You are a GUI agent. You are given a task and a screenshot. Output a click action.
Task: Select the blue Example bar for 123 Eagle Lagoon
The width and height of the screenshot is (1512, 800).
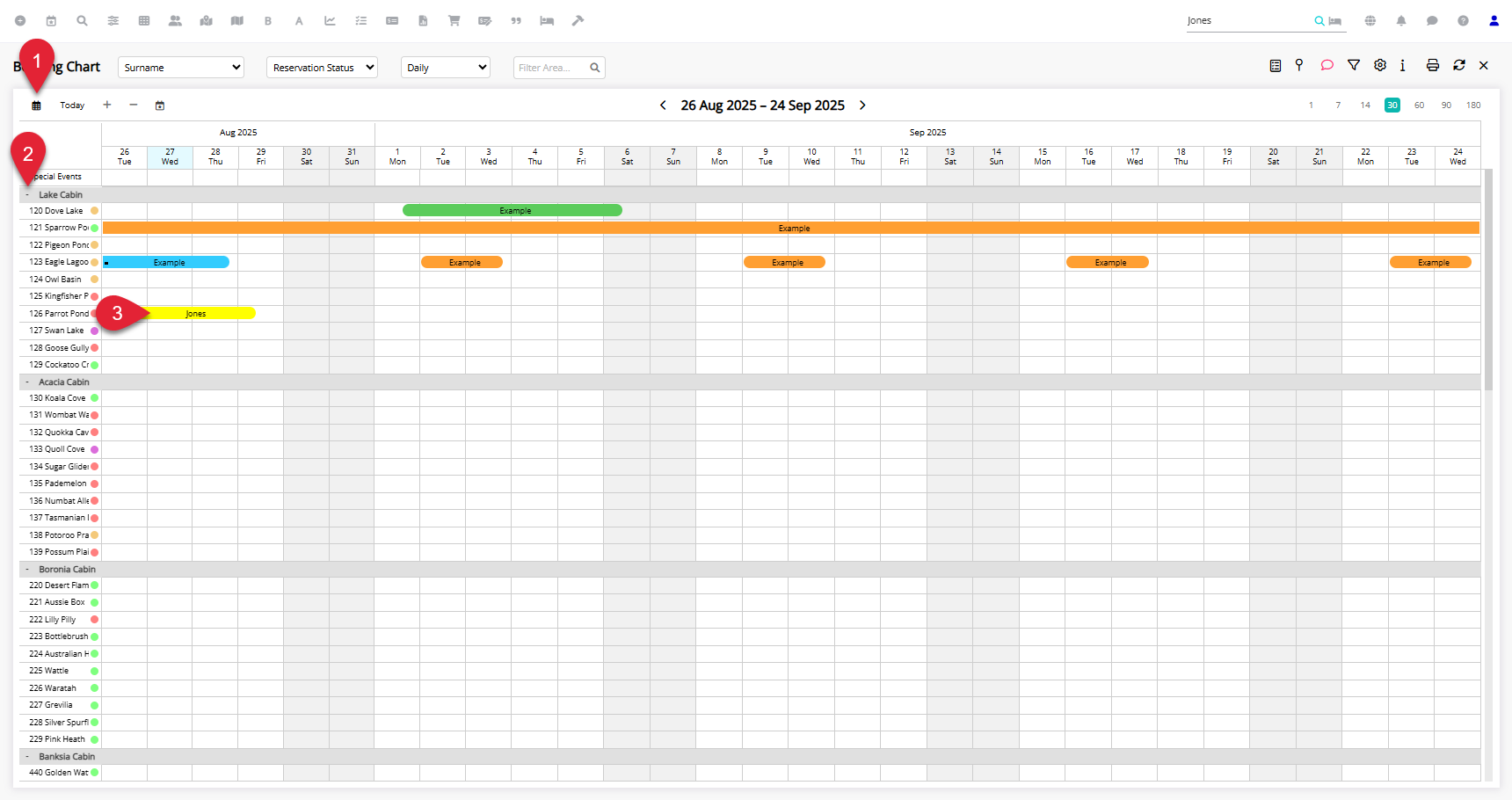click(x=166, y=263)
